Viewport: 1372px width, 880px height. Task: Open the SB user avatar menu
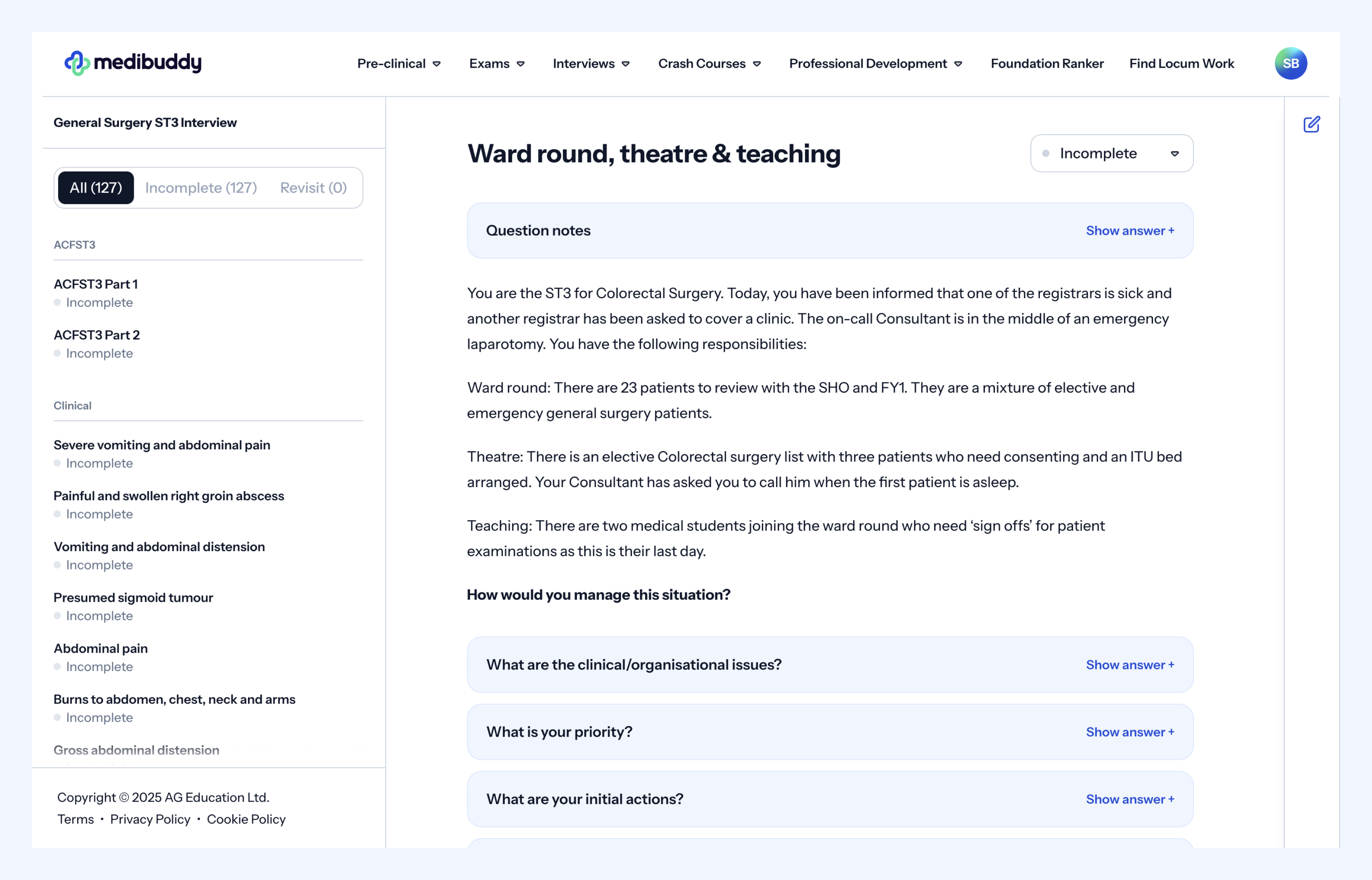(1290, 63)
